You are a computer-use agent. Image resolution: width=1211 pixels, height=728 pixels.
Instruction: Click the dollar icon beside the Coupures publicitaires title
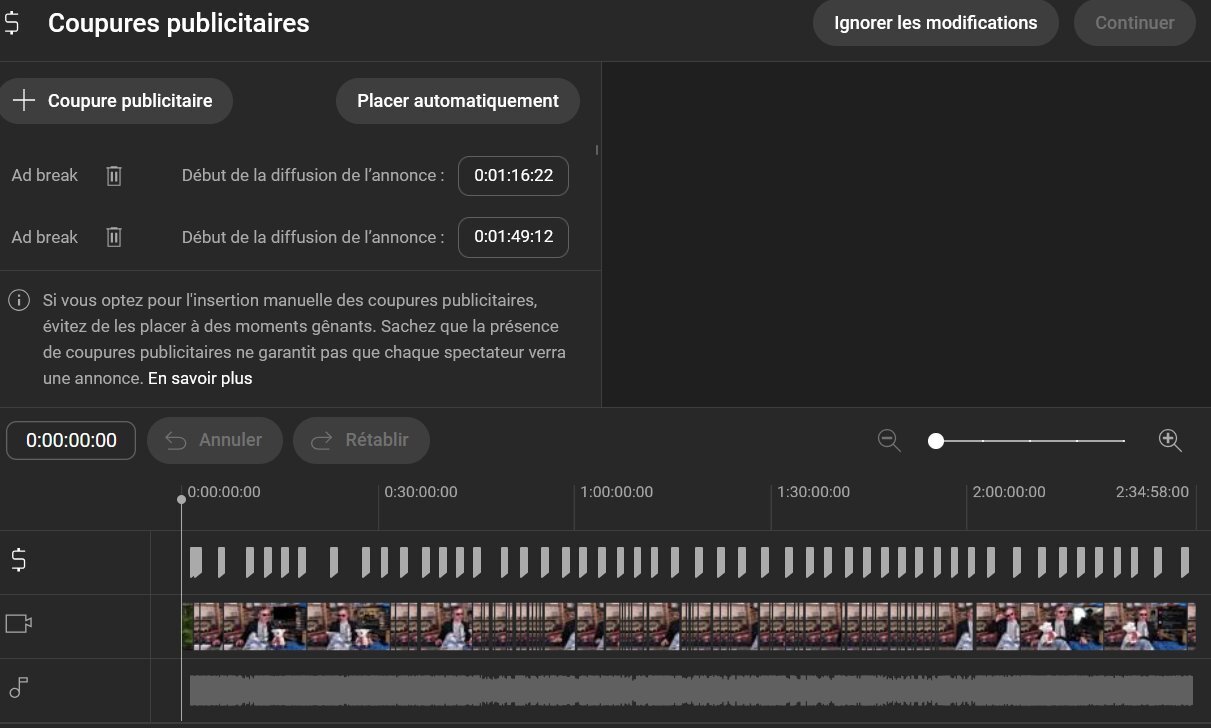11,23
